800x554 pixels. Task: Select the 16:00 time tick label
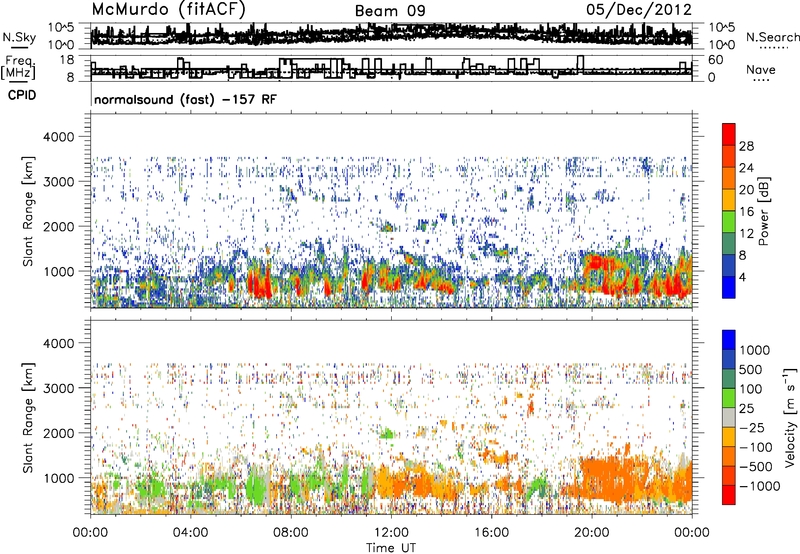point(491,533)
